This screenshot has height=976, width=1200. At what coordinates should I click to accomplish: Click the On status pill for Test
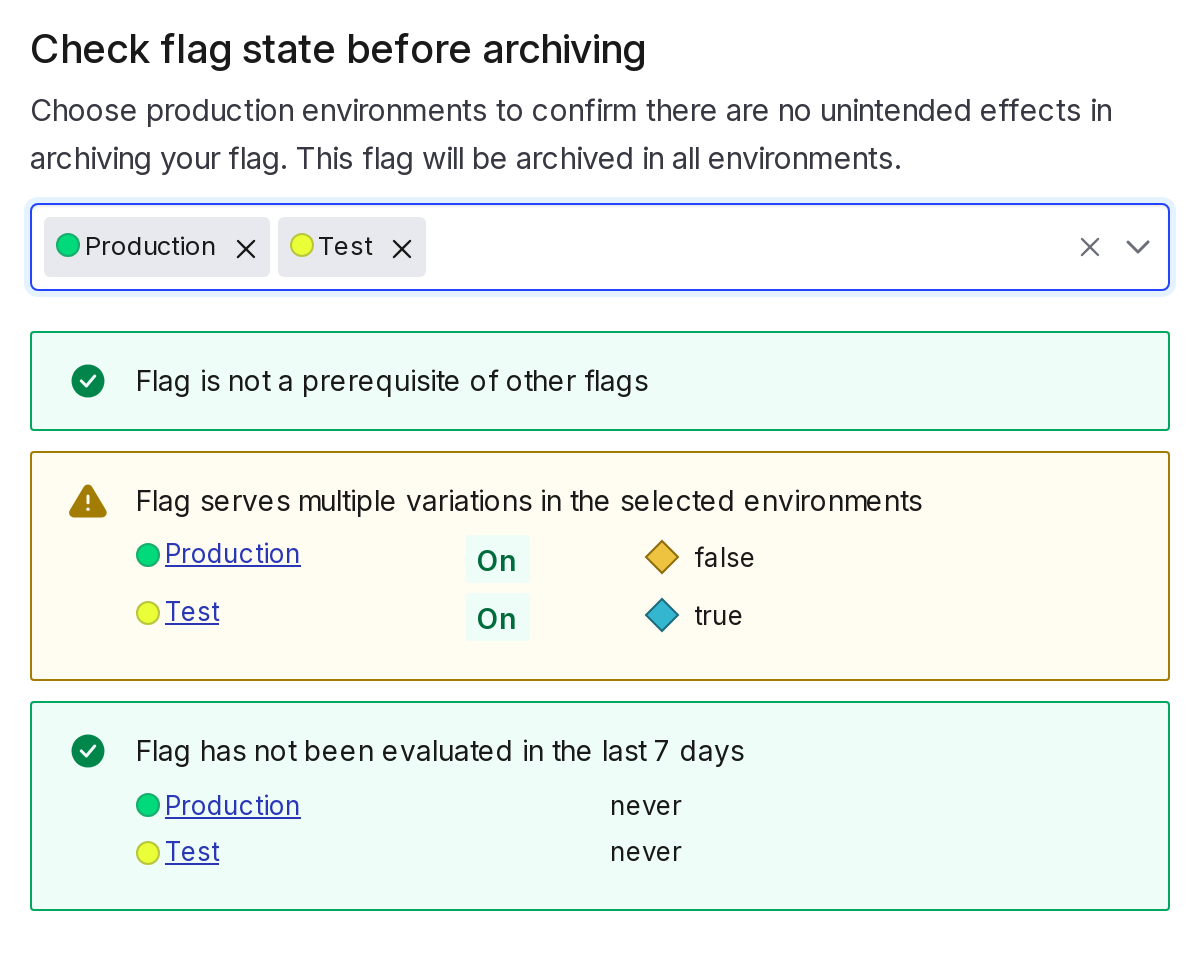point(497,617)
